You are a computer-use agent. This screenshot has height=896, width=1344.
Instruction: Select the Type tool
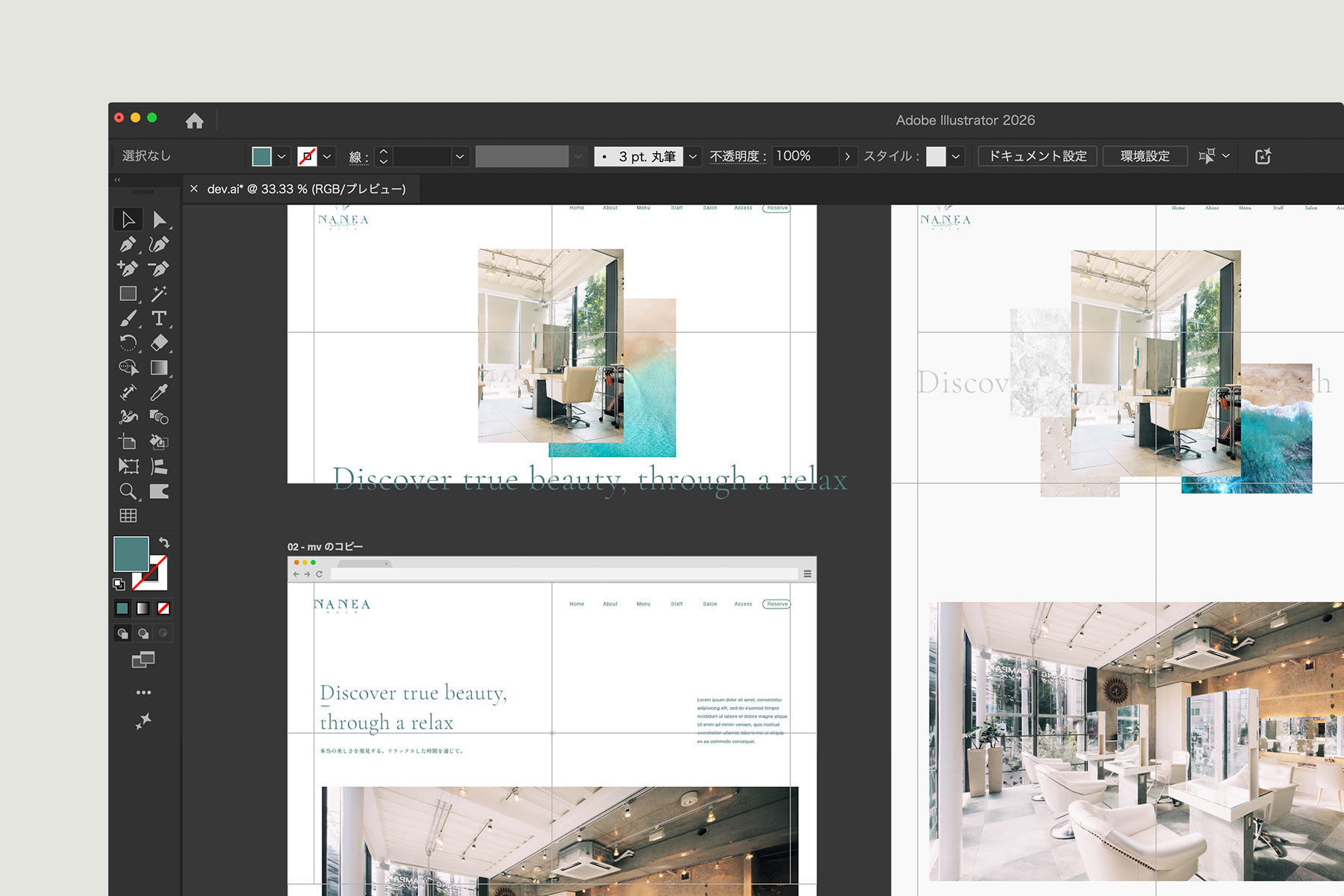(x=158, y=318)
